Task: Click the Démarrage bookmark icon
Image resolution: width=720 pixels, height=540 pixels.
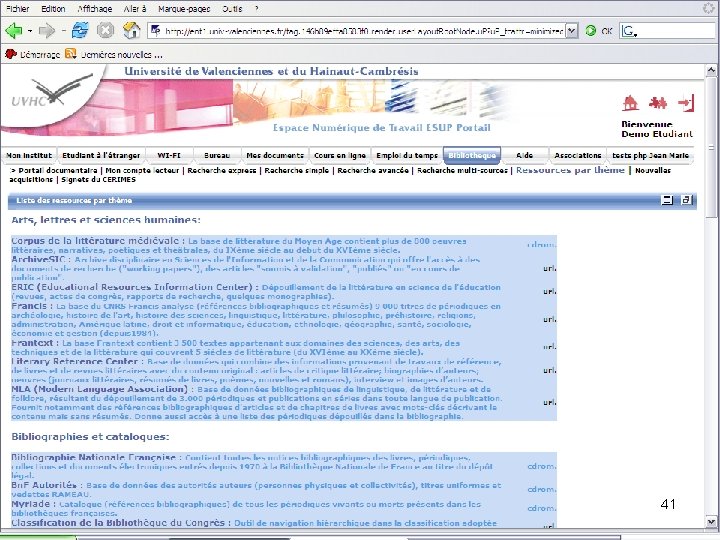Action: [x=11, y=54]
